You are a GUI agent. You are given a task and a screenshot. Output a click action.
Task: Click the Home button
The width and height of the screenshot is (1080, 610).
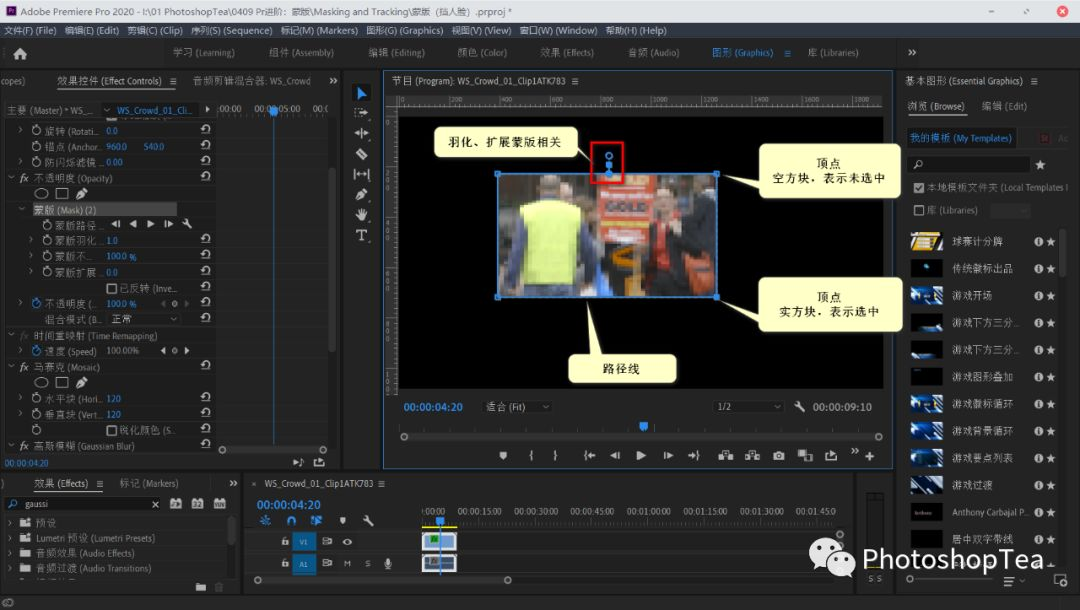20,54
